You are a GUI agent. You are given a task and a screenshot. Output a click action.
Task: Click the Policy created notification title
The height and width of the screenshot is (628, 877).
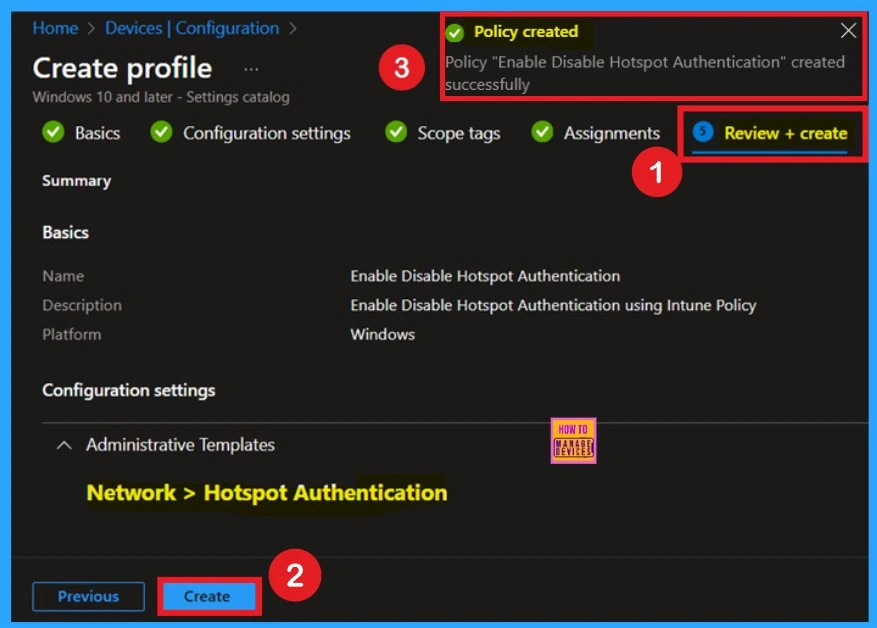(x=526, y=32)
